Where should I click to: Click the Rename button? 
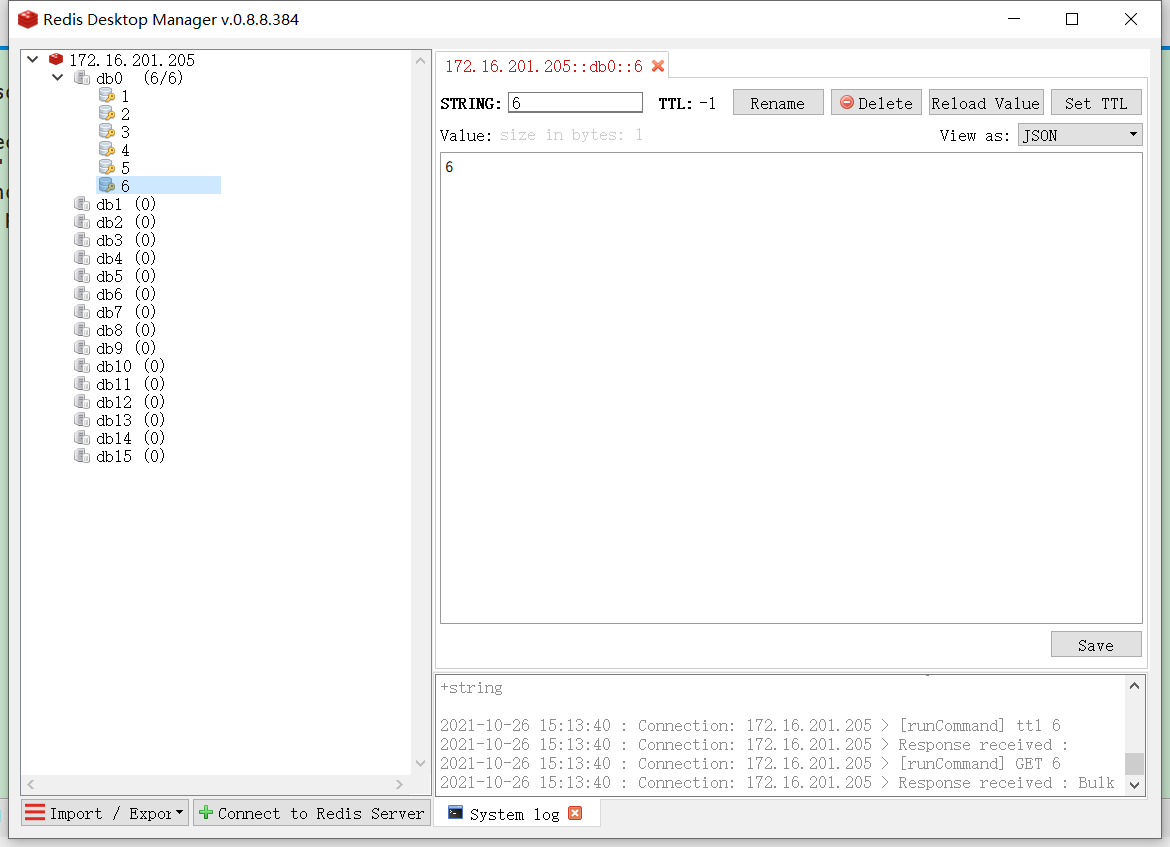coord(778,103)
